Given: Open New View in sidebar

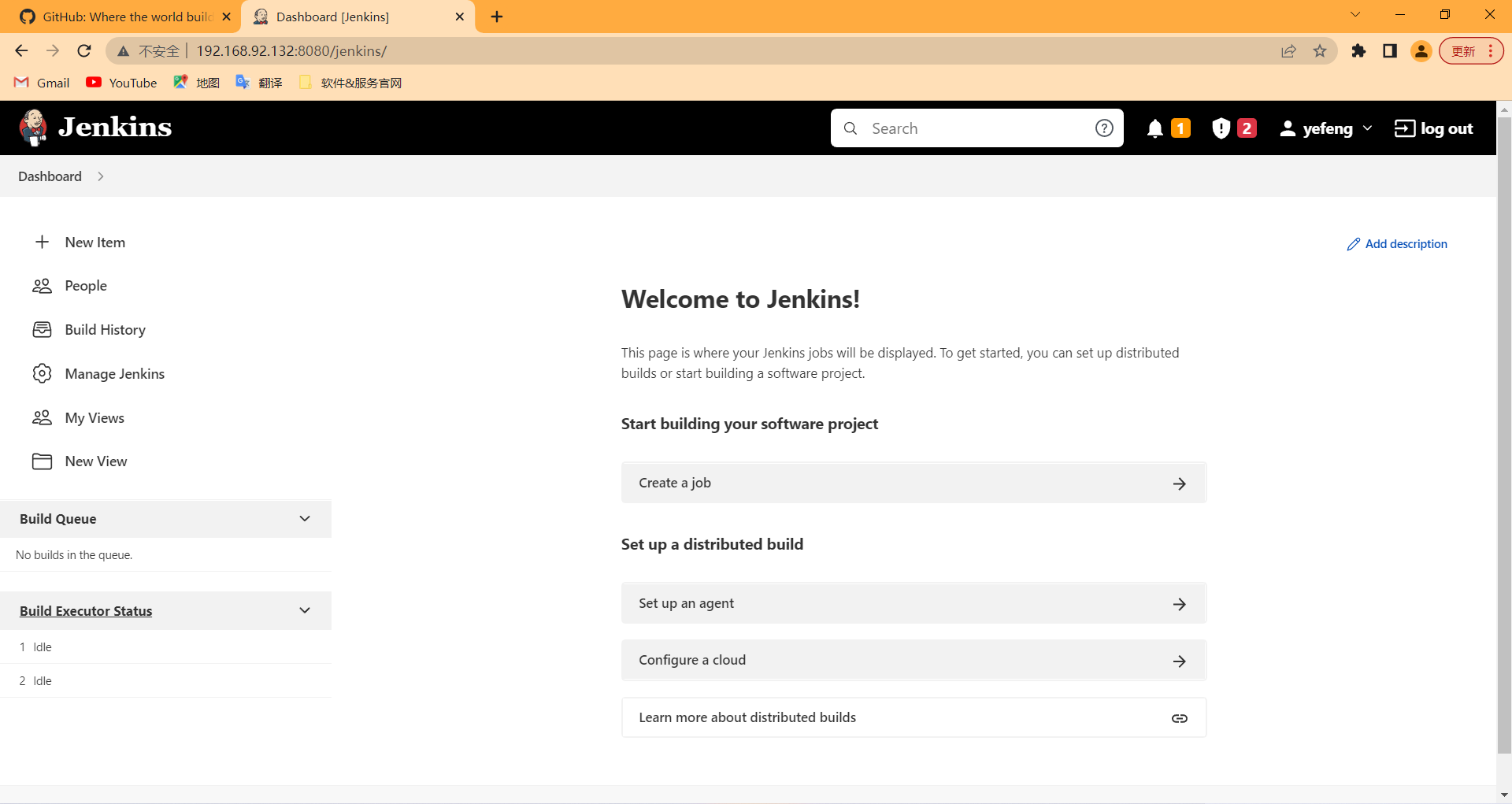Looking at the screenshot, I should [x=95, y=461].
